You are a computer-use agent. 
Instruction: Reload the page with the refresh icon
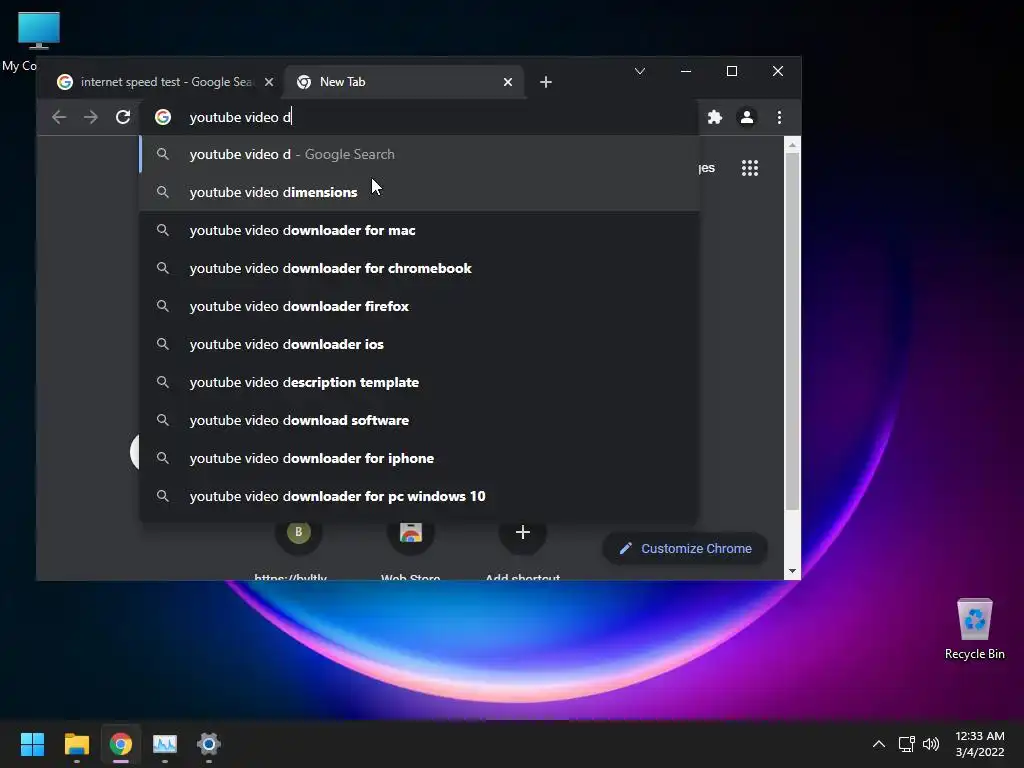click(123, 117)
